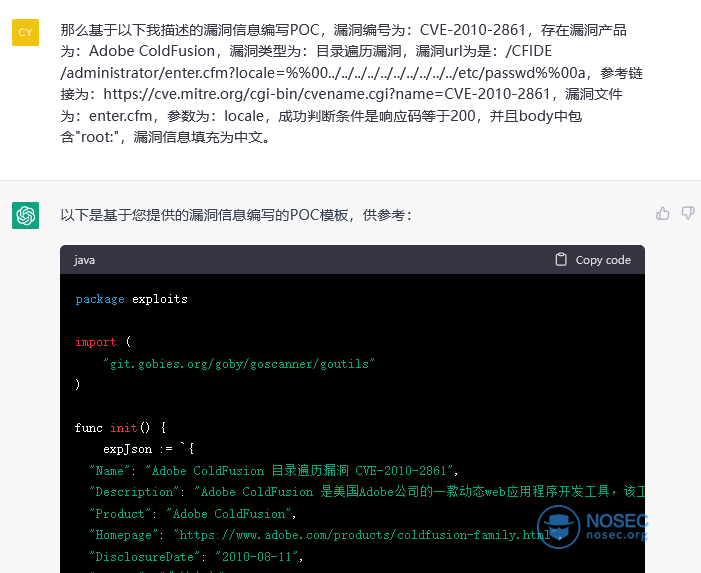Click the "Description" JSON line
This screenshot has height=573, width=701.
pos(367,492)
